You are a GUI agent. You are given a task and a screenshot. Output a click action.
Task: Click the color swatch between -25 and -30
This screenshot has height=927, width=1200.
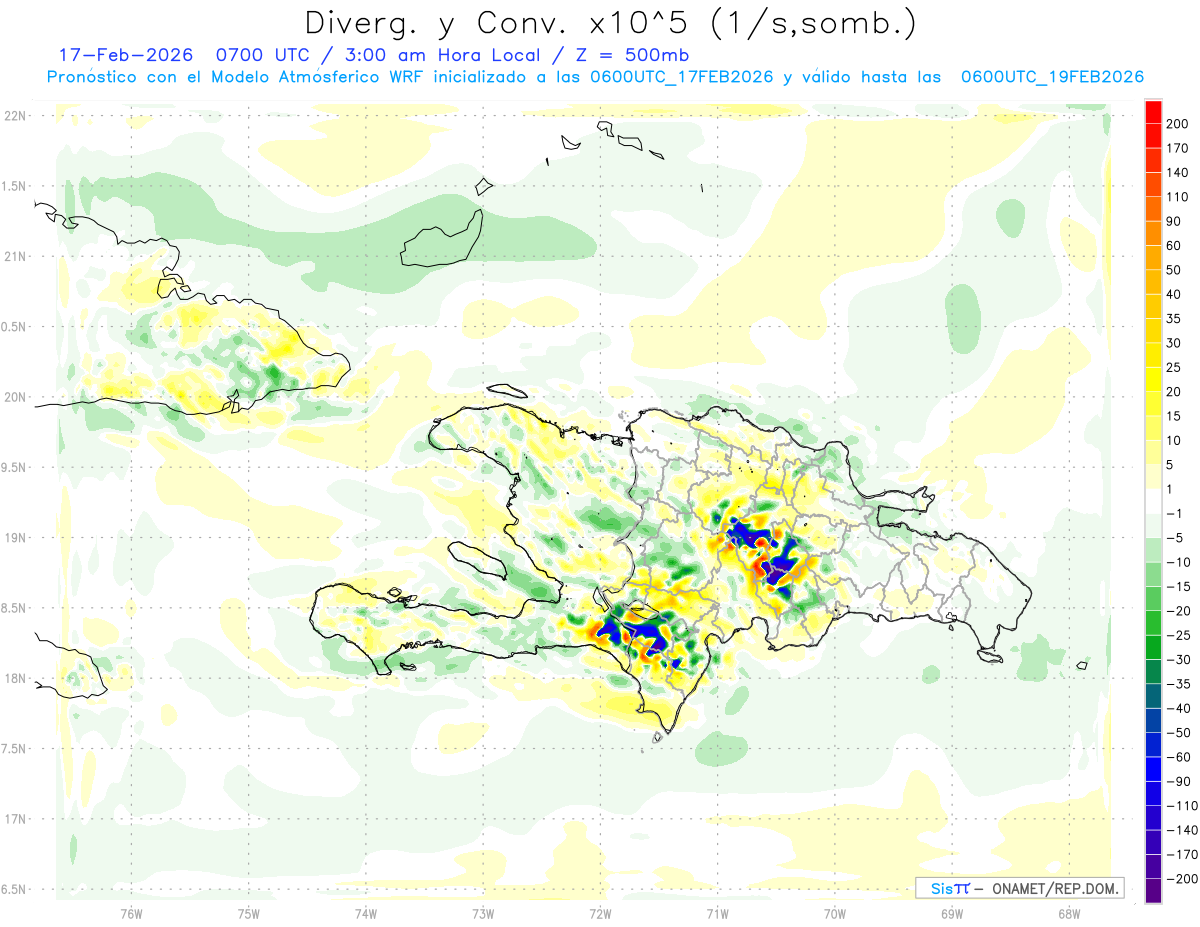coord(1153,647)
